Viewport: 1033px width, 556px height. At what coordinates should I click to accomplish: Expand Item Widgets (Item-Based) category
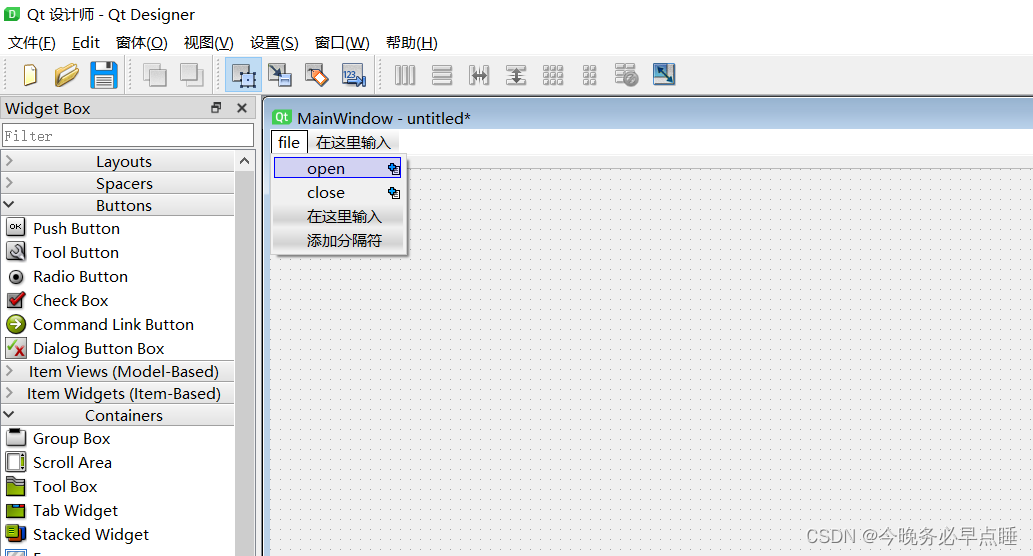pyautogui.click(x=119, y=393)
